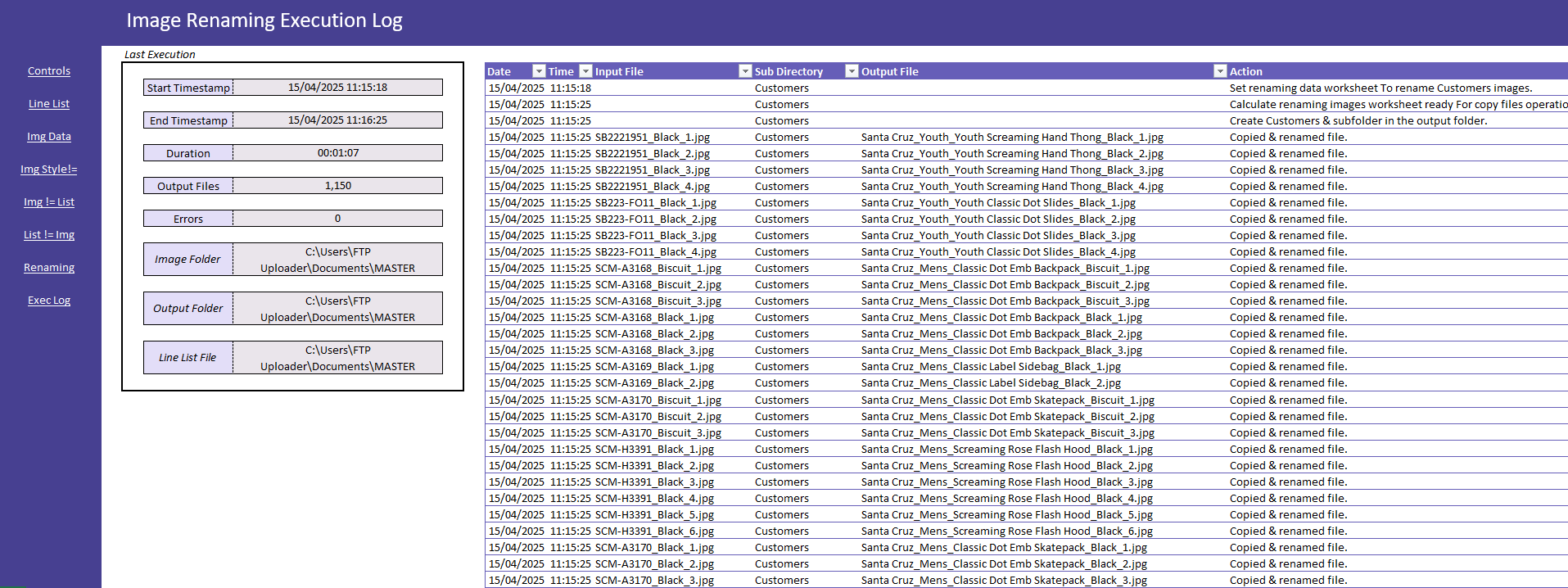Navigate to the Img Data link
The width and height of the screenshot is (1568, 588).
(49, 137)
